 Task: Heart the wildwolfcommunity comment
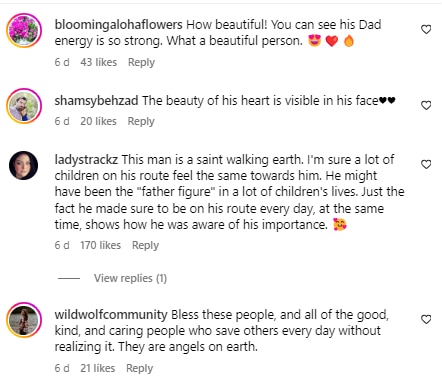(426, 319)
